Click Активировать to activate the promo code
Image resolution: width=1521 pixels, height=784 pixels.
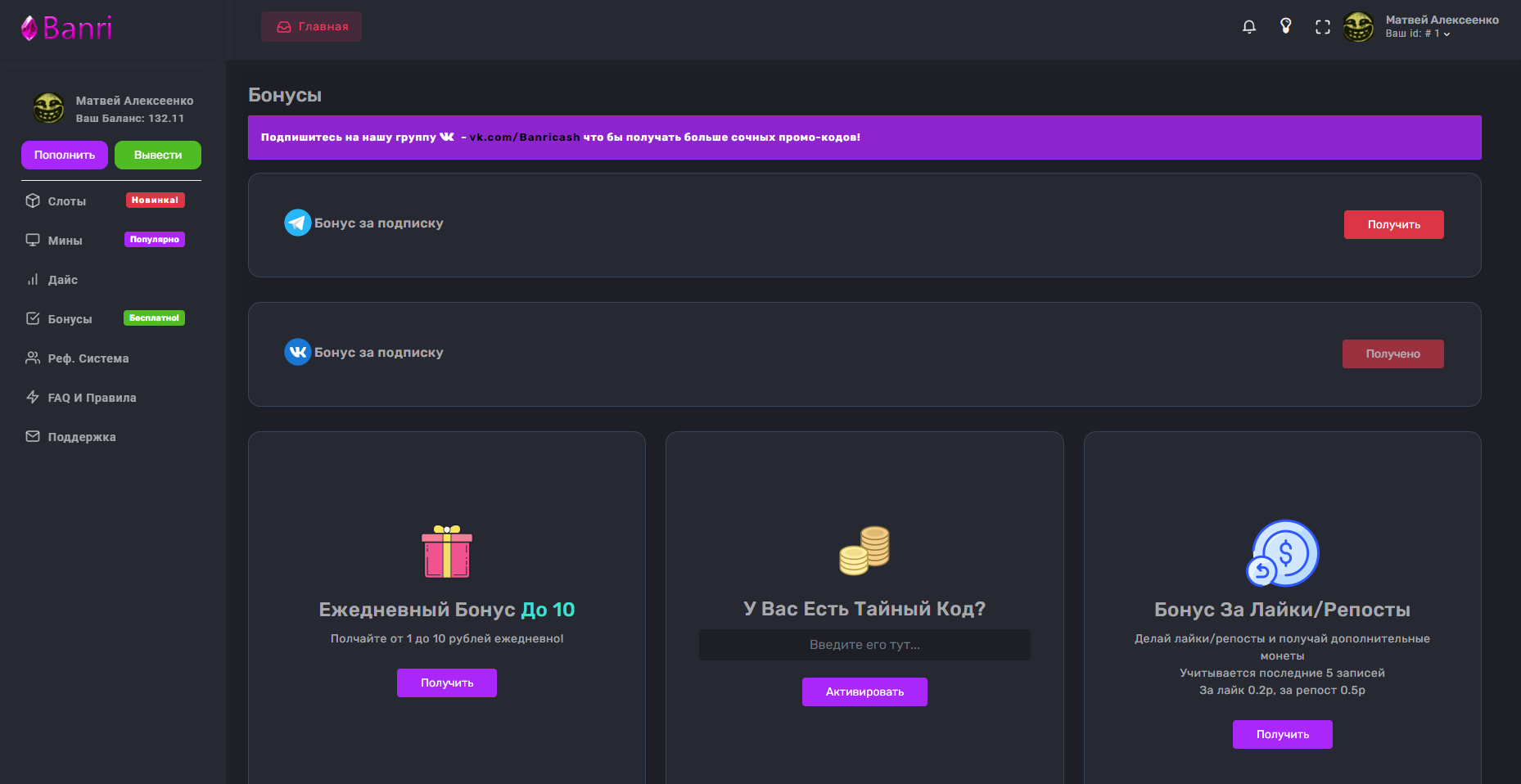(864, 692)
